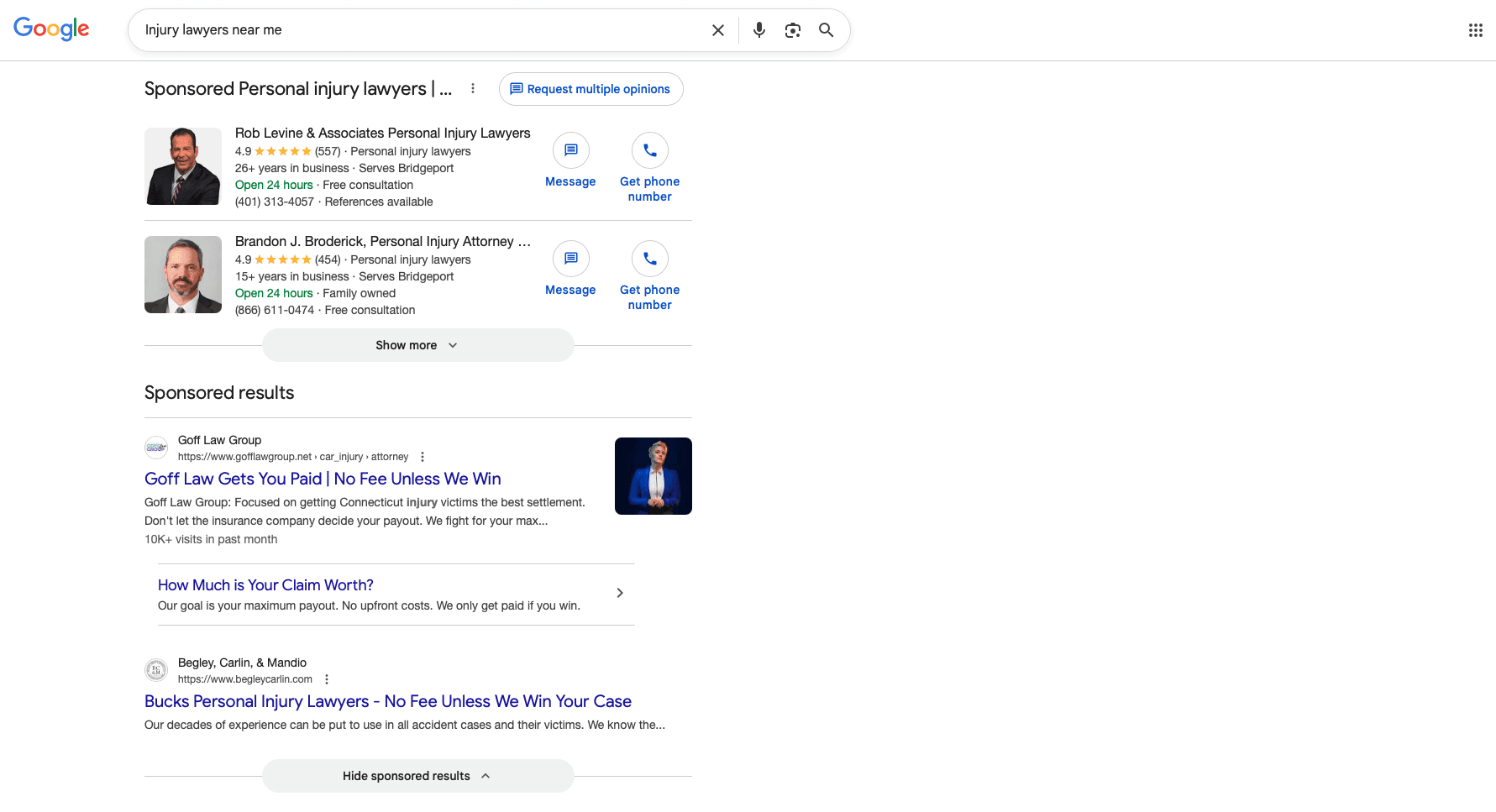This screenshot has width=1496, height=812.
Task: Collapse Hide sponsored results
Action: click(x=418, y=776)
